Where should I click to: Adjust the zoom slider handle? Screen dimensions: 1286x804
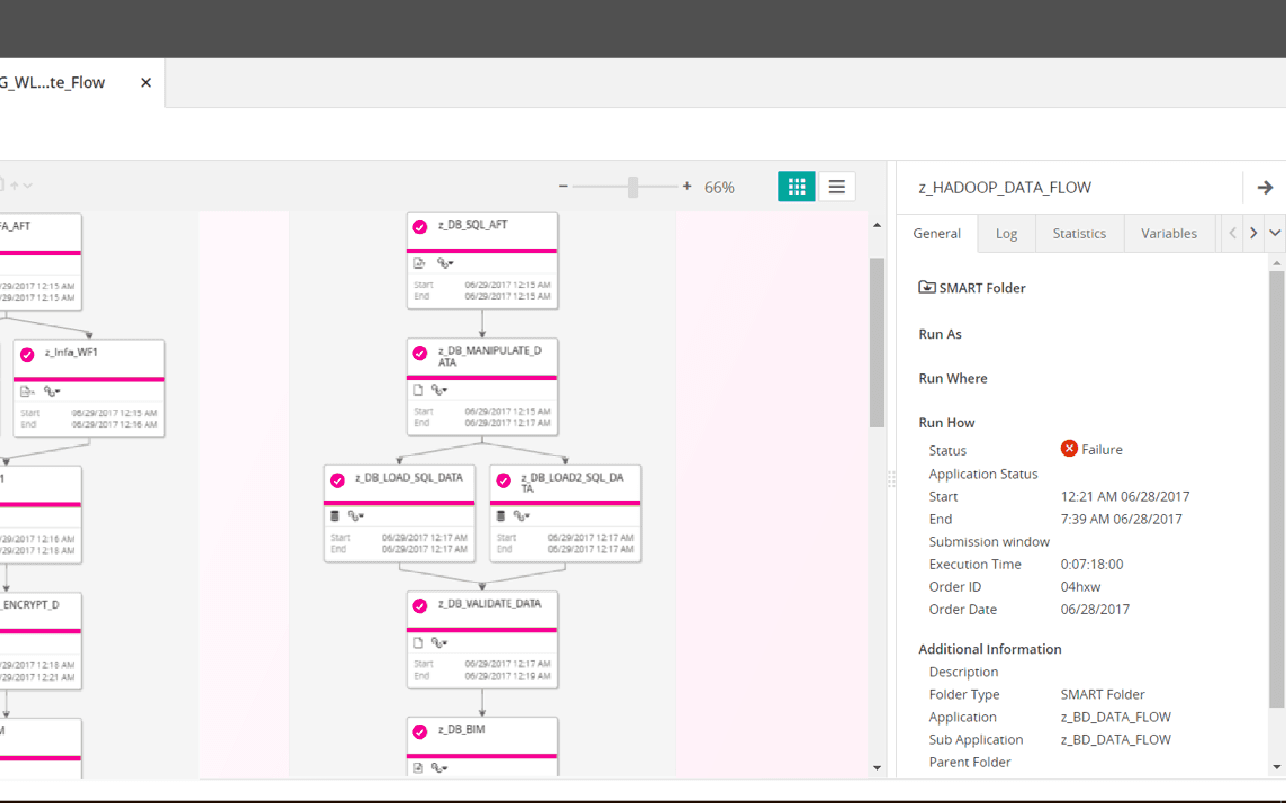coord(633,187)
